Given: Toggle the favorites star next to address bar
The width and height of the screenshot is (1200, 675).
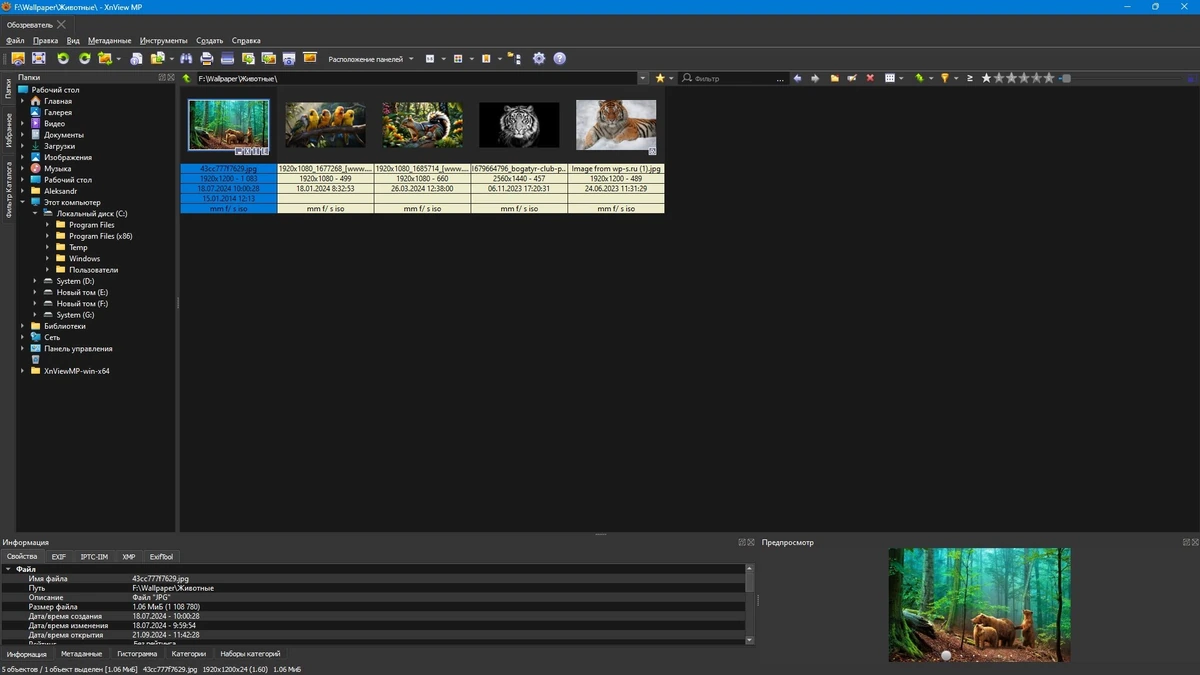Looking at the screenshot, I should 660,78.
